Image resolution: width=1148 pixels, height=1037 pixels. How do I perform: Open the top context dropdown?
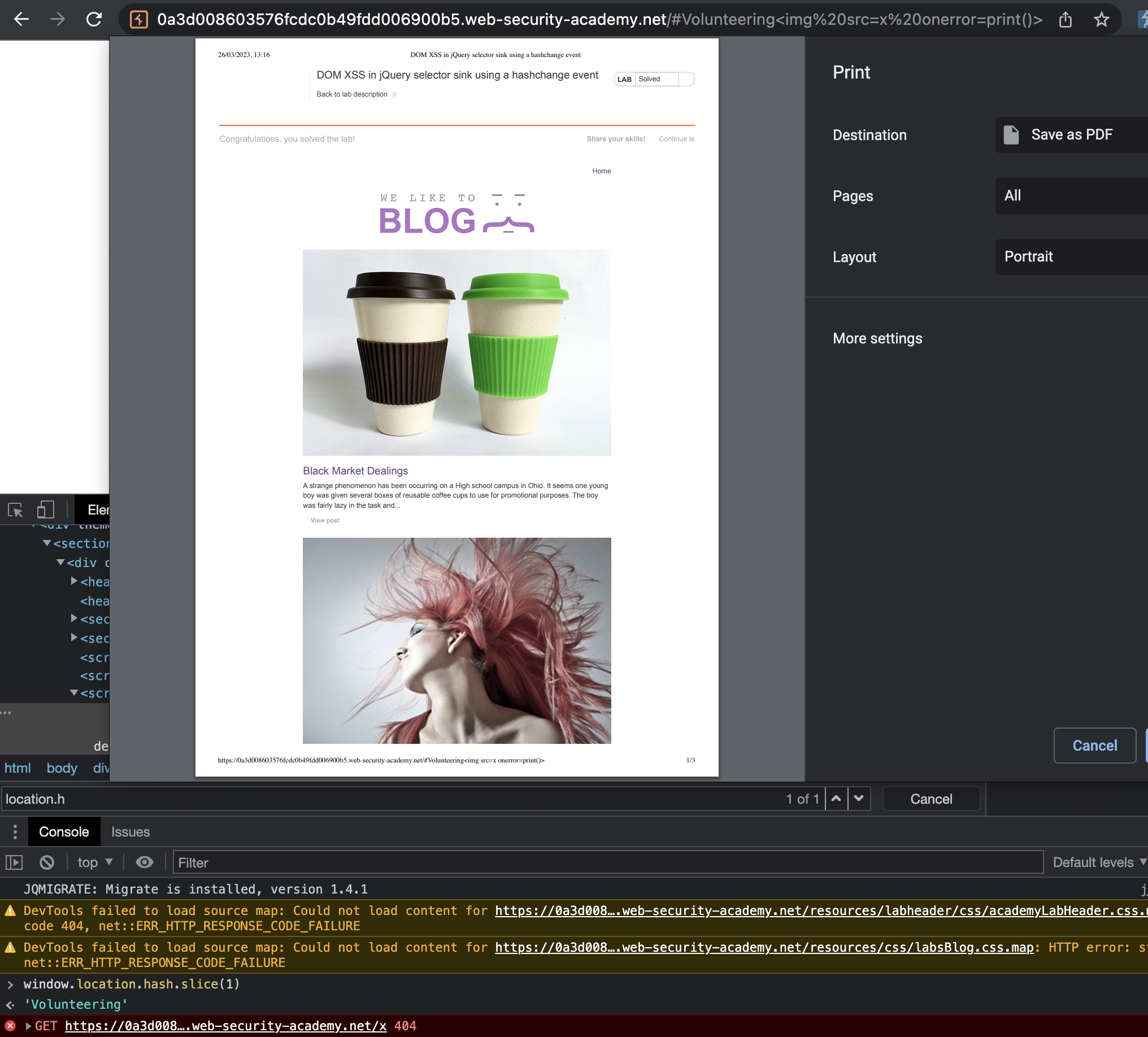[x=94, y=862]
